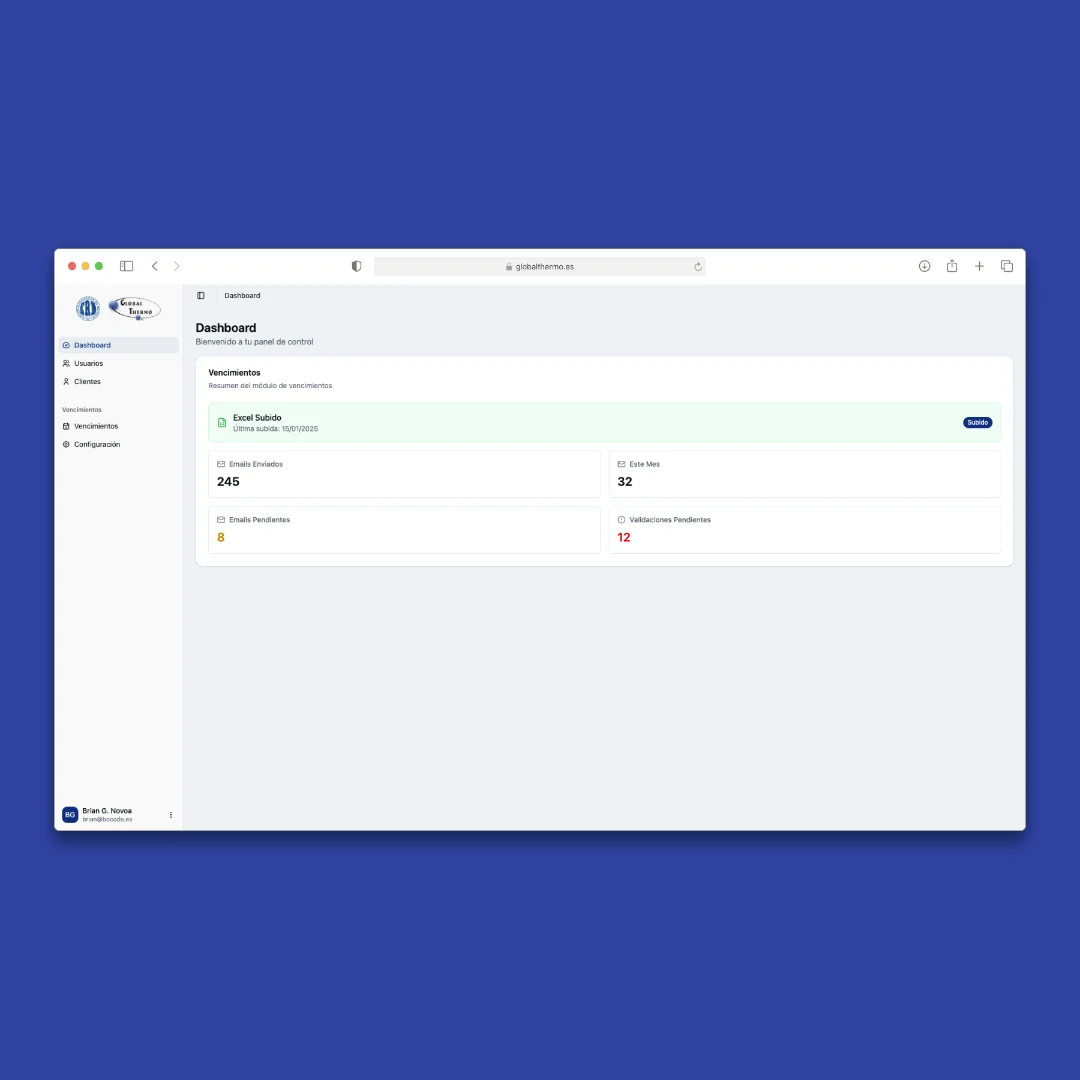This screenshot has height=1080, width=1080.
Task: Click the Emails Enviados label
Action: [x=256, y=464]
